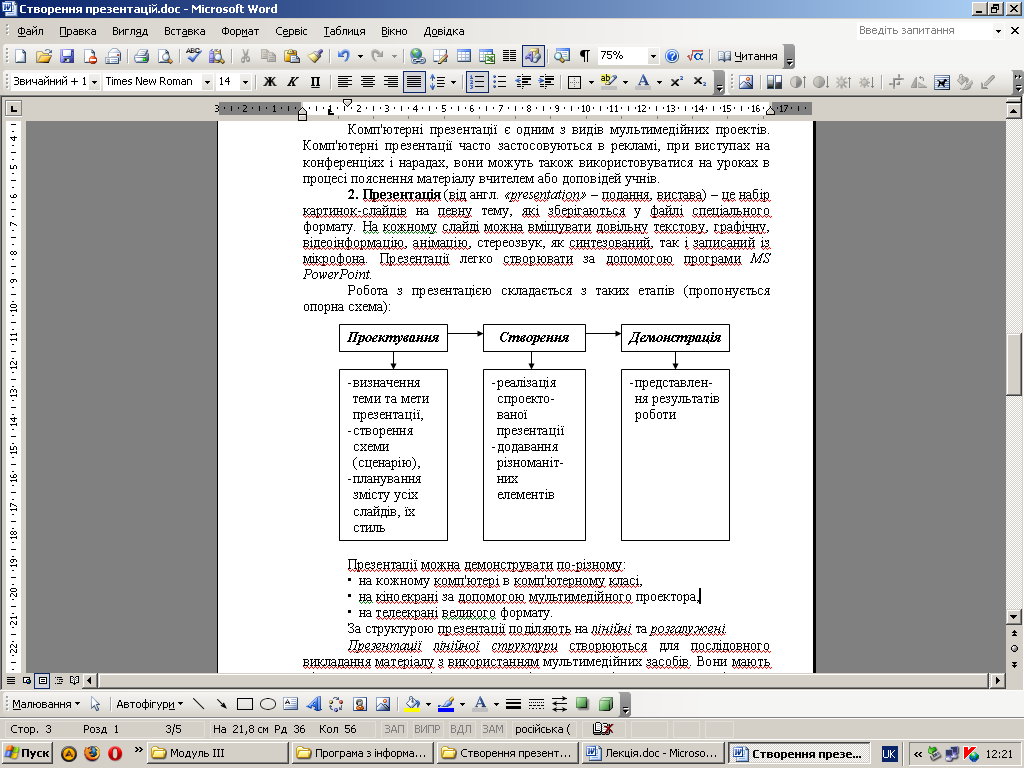The height and width of the screenshot is (768, 1024).
Task: Print the document using the printer icon
Action: 142,56
